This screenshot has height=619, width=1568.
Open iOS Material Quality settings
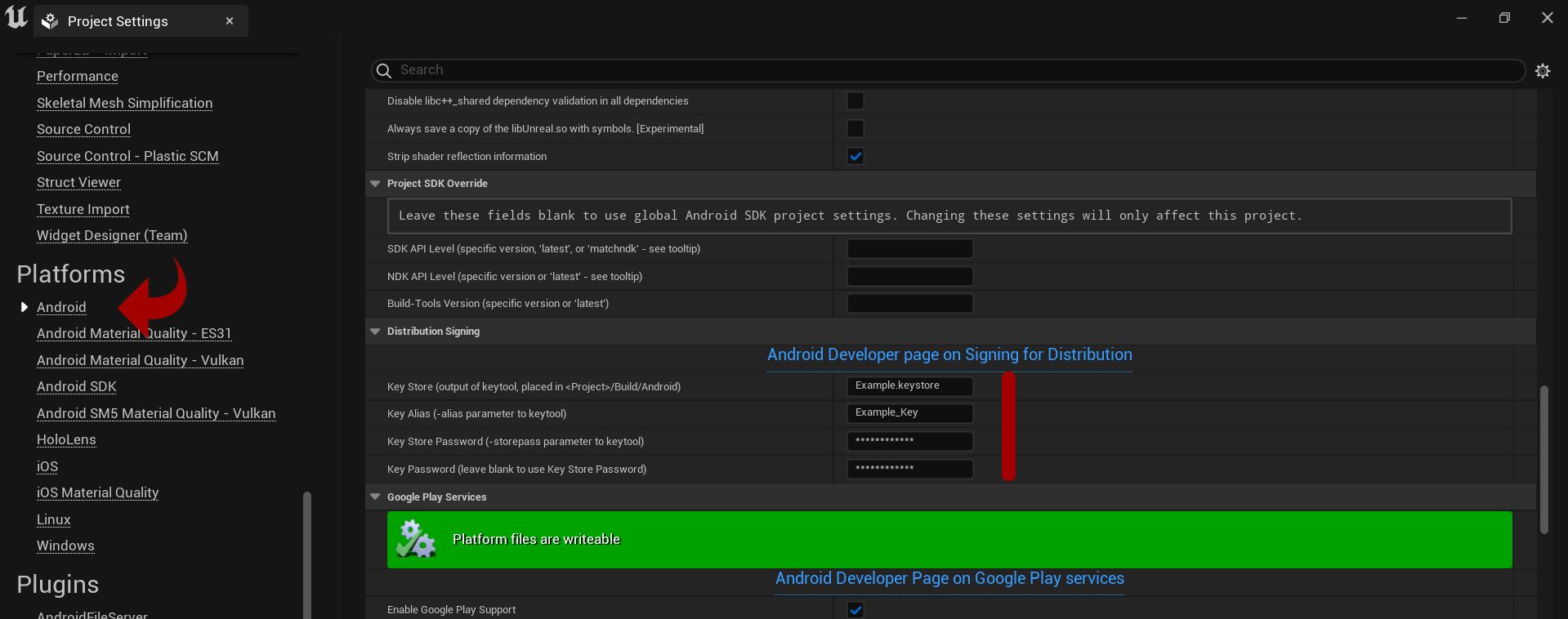97,492
